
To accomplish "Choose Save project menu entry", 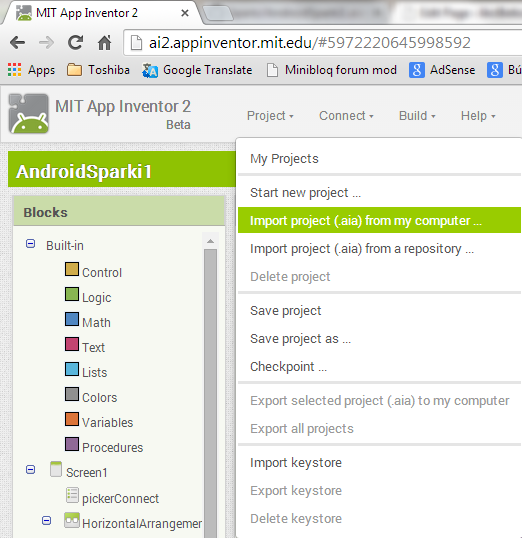I will pos(379,311).
